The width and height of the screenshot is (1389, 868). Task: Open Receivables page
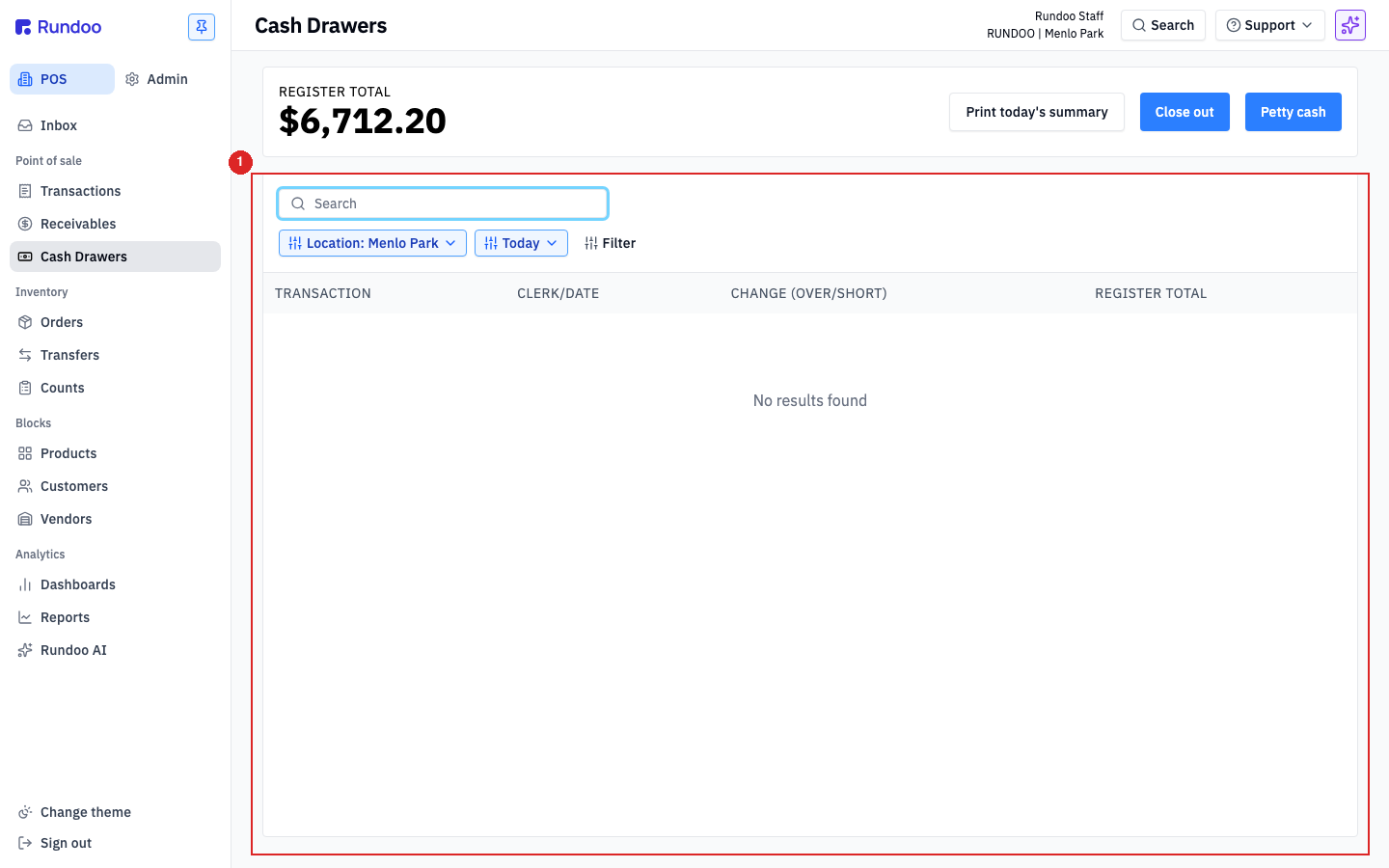[115, 224]
